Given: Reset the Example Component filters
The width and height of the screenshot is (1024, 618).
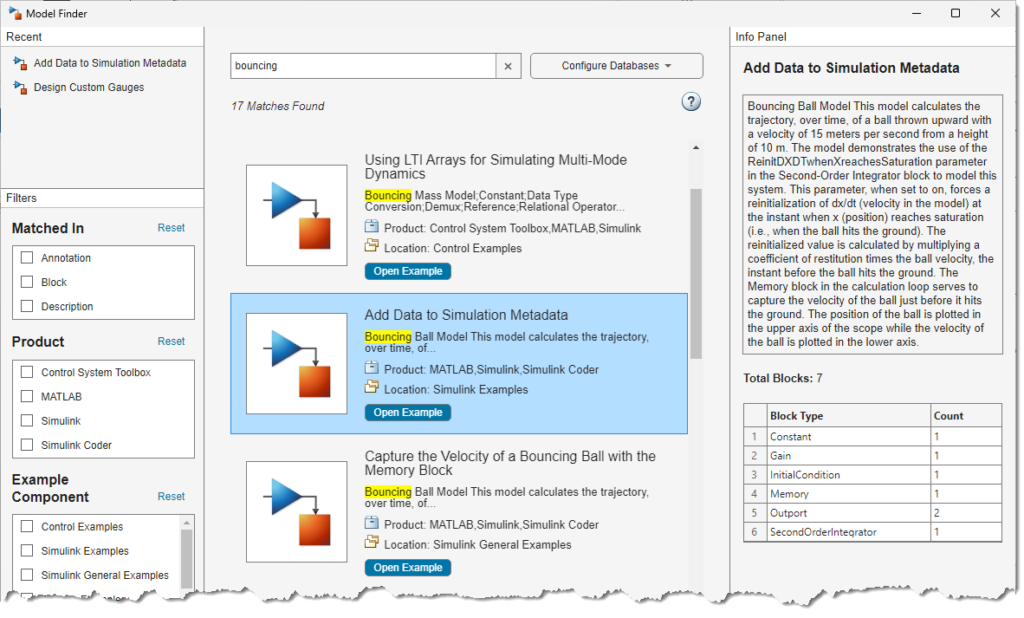Looking at the screenshot, I should tap(171, 496).
